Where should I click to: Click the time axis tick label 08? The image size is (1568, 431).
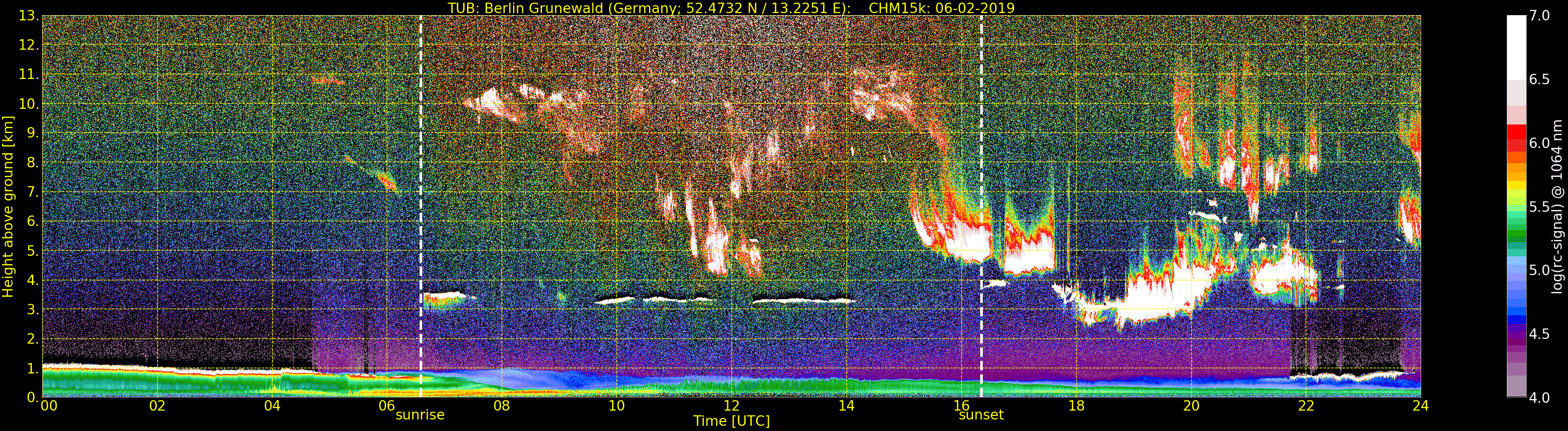502,406
